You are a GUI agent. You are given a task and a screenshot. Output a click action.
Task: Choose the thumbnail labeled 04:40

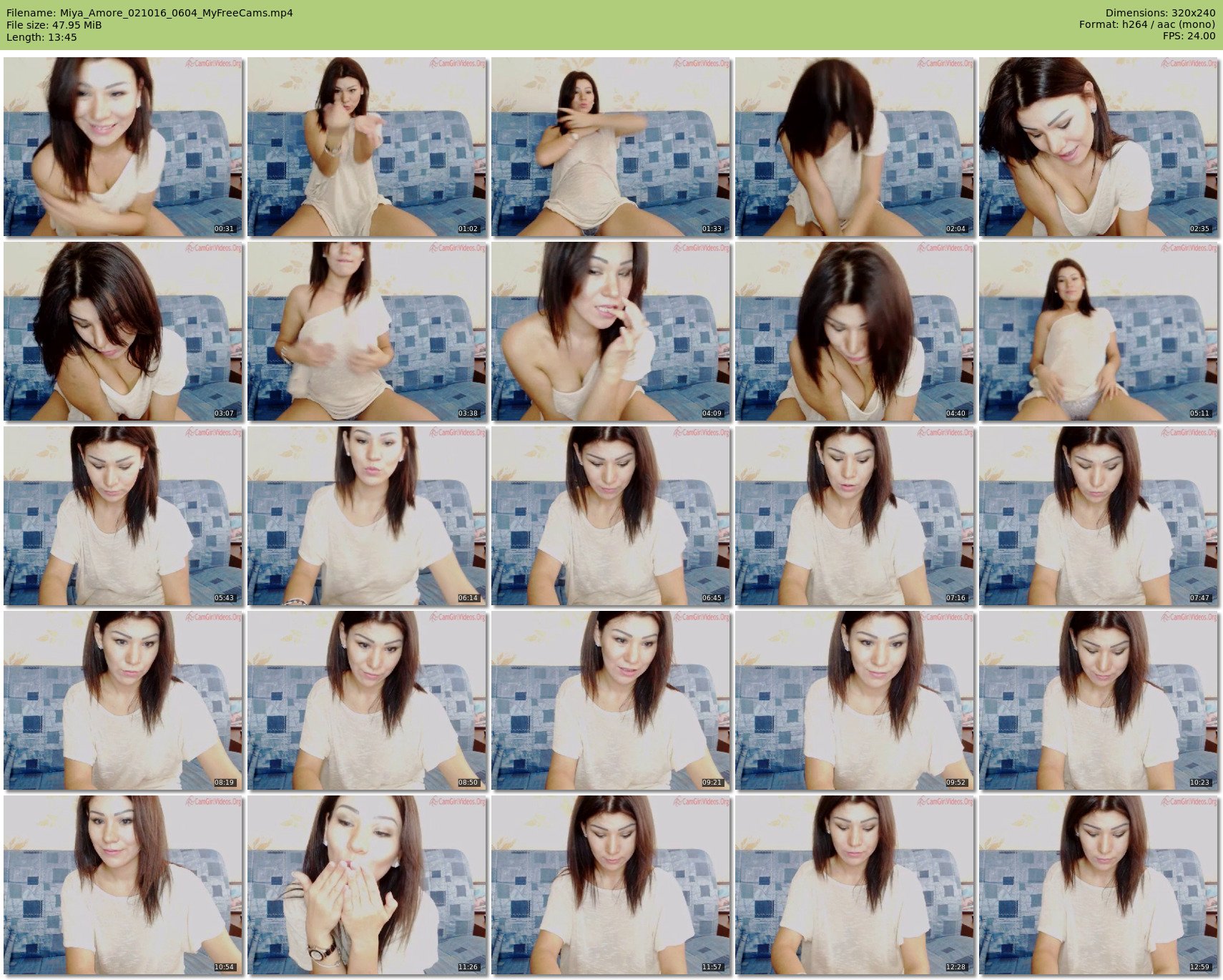[855, 331]
